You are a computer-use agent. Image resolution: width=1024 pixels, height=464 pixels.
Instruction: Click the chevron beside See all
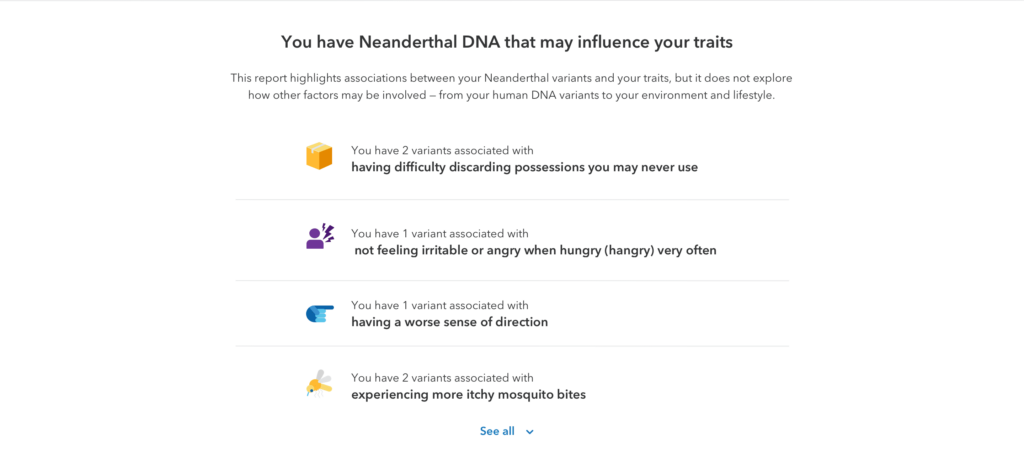530,432
